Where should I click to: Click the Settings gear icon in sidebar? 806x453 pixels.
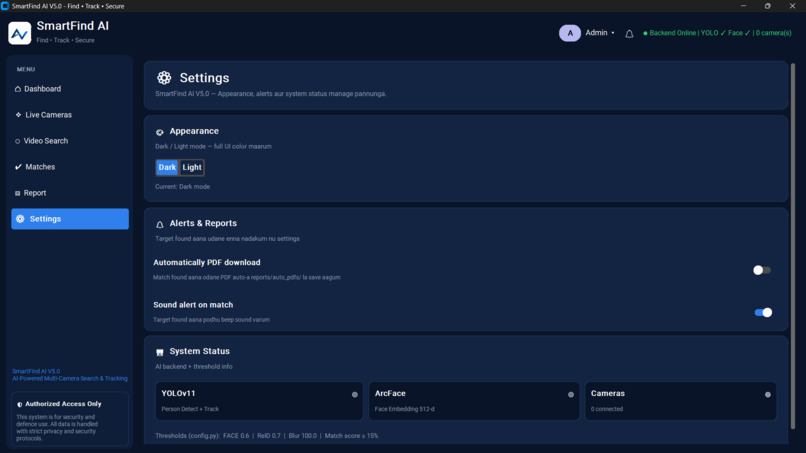coord(20,219)
